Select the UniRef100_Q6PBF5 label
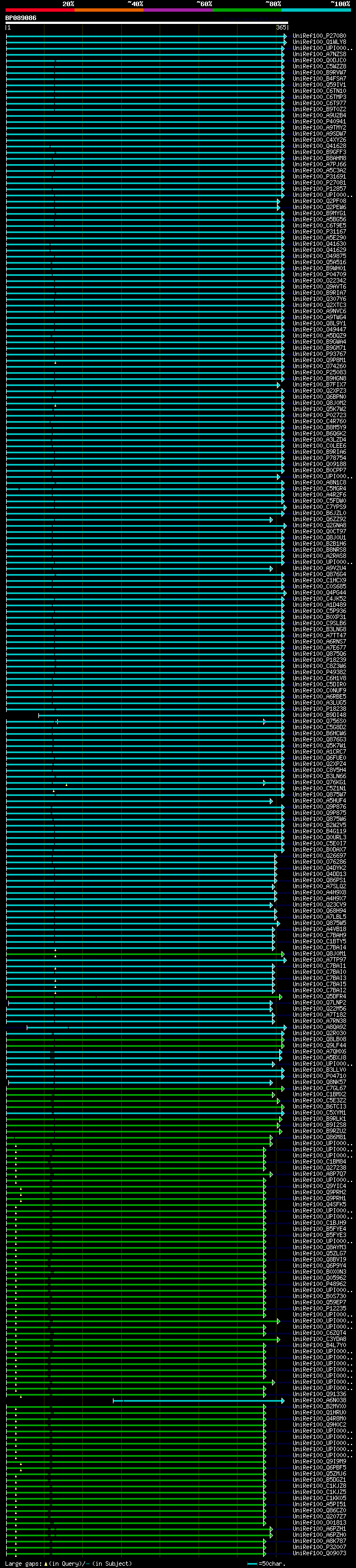Screen dimensions: 356x1568 coord(319,1468)
